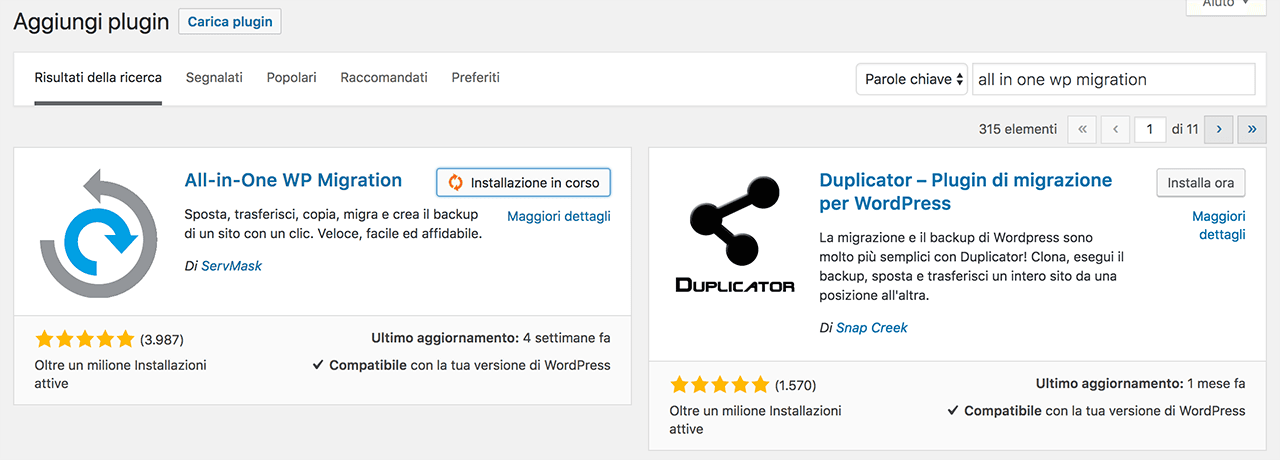1280x460 pixels.
Task: Jump to last results page arrow
Action: tap(1252, 129)
